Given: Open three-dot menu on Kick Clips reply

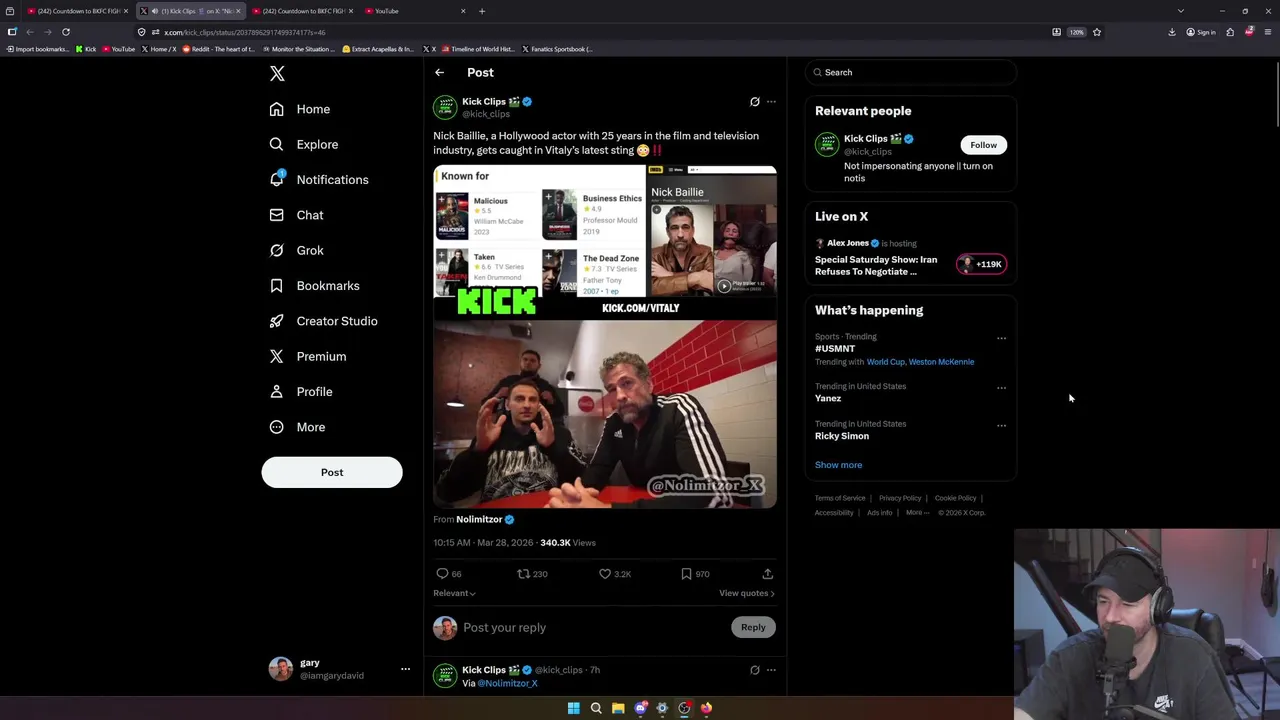Looking at the screenshot, I should [771, 670].
